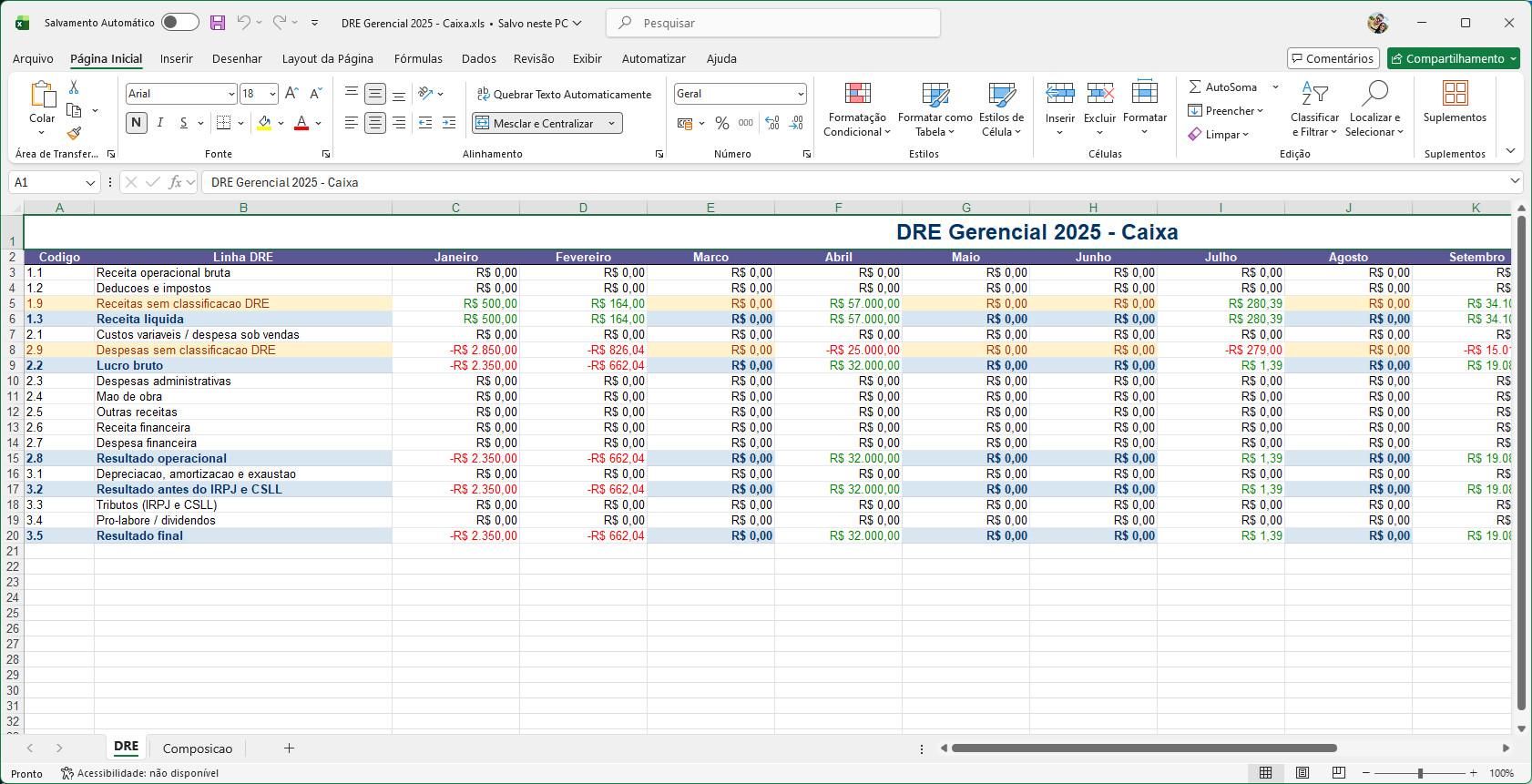
Task: Click the Borders icon
Action: coord(223,123)
